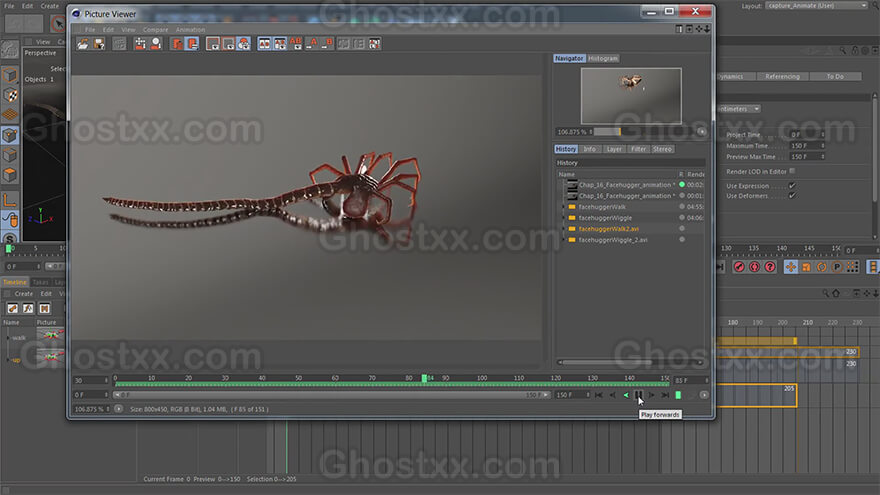Click the navigator preview thumbnail

631,96
